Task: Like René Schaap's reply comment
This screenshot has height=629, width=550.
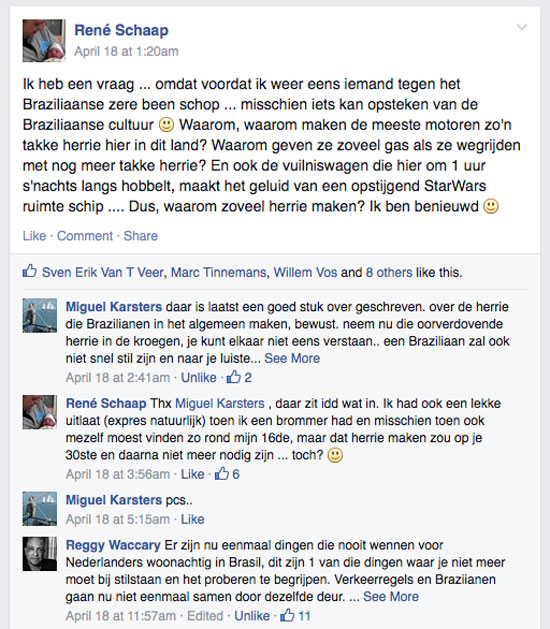Action: 193,474
